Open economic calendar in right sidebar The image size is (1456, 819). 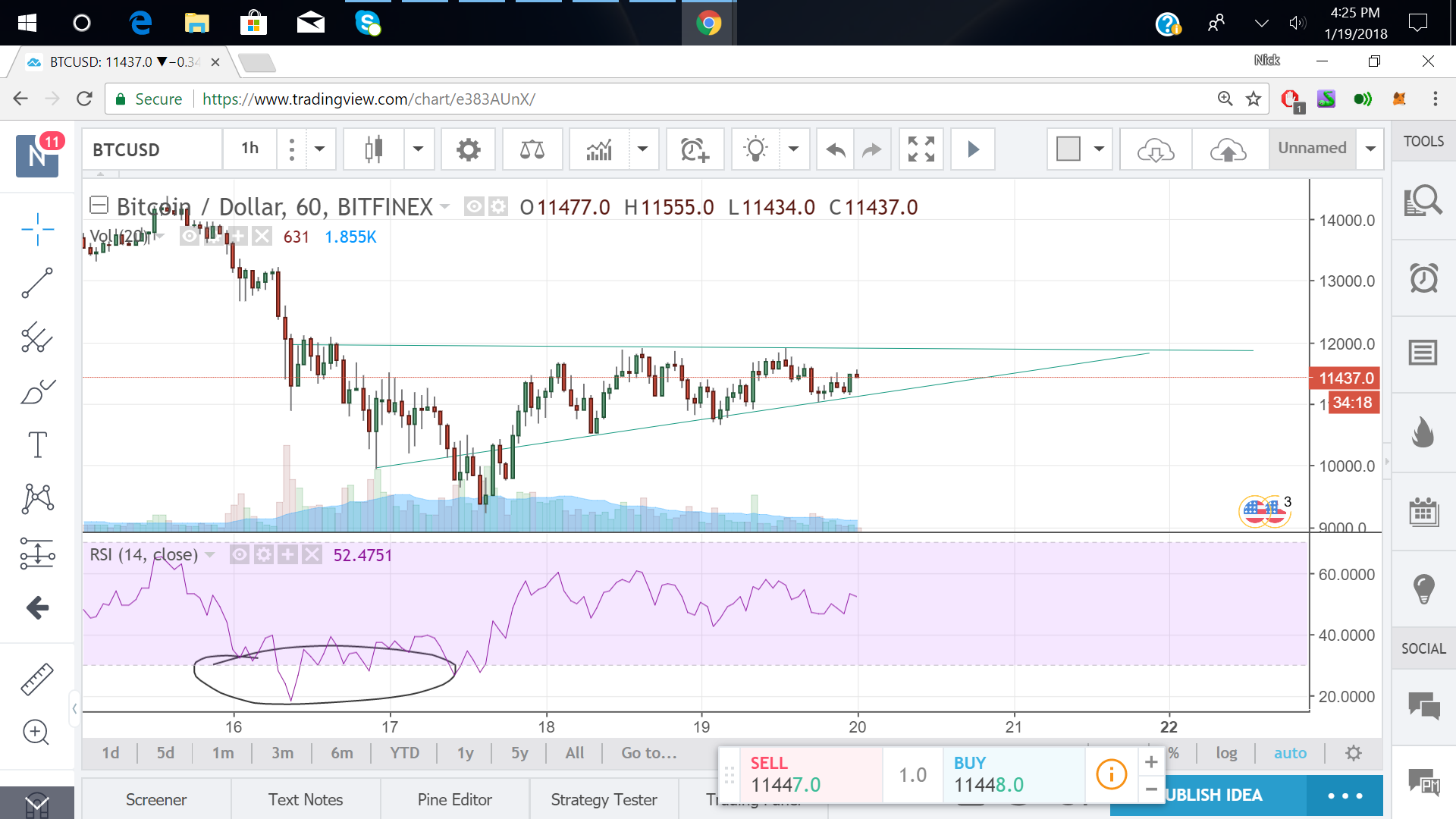click(x=1423, y=512)
